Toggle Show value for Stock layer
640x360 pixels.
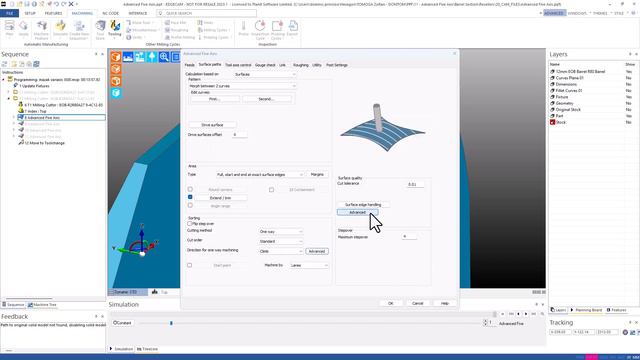pos(629,122)
